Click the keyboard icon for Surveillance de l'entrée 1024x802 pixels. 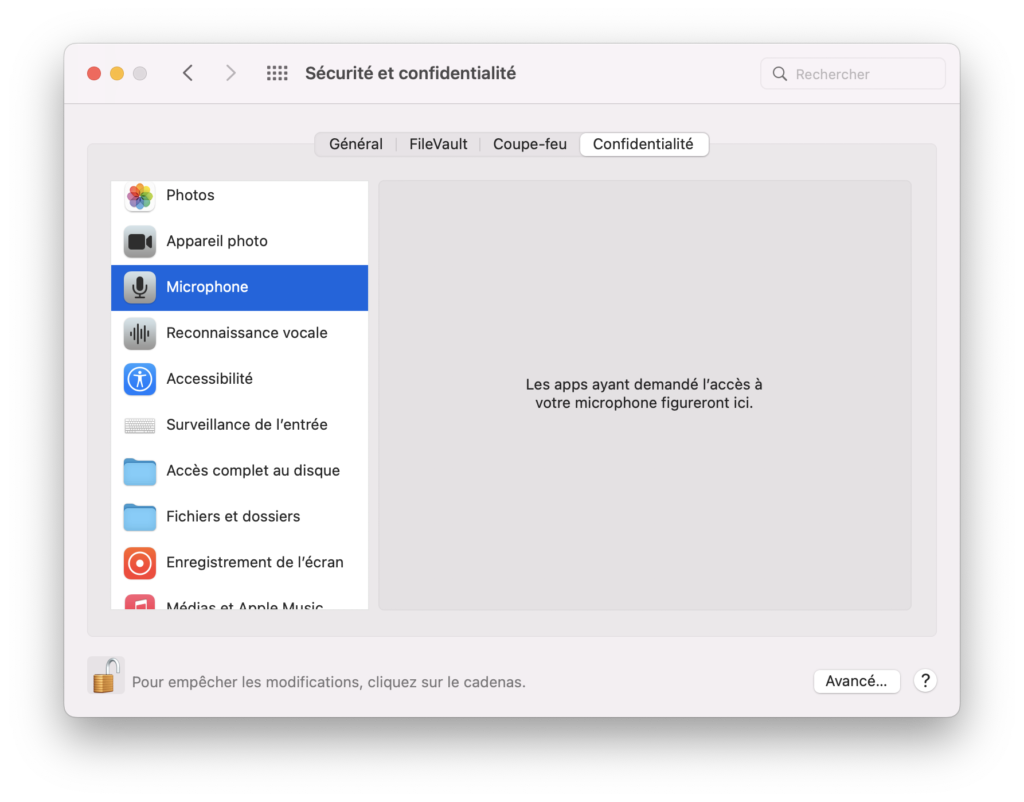pos(140,426)
